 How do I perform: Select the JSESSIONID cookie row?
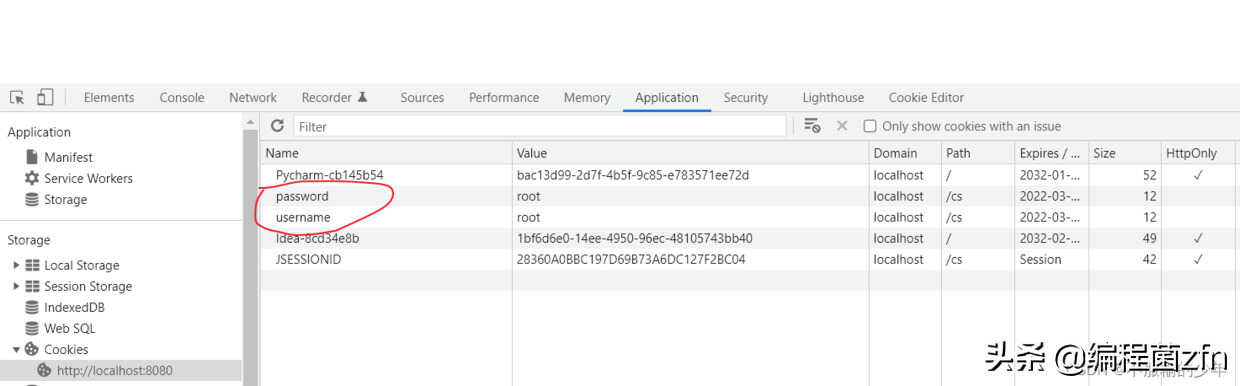[x=748, y=259]
